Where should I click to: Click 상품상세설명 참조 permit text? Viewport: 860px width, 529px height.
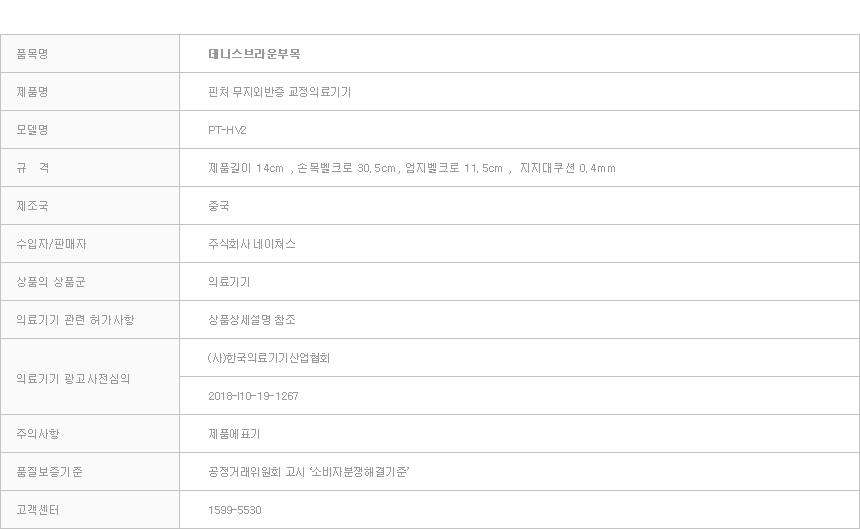pos(252,320)
